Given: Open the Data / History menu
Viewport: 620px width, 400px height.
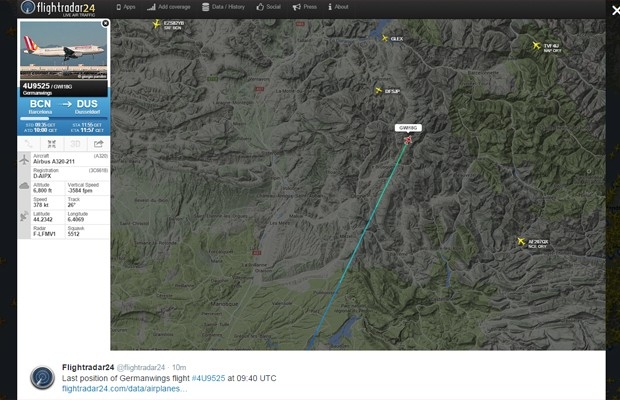Looking at the screenshot, I should pos(223,7).
